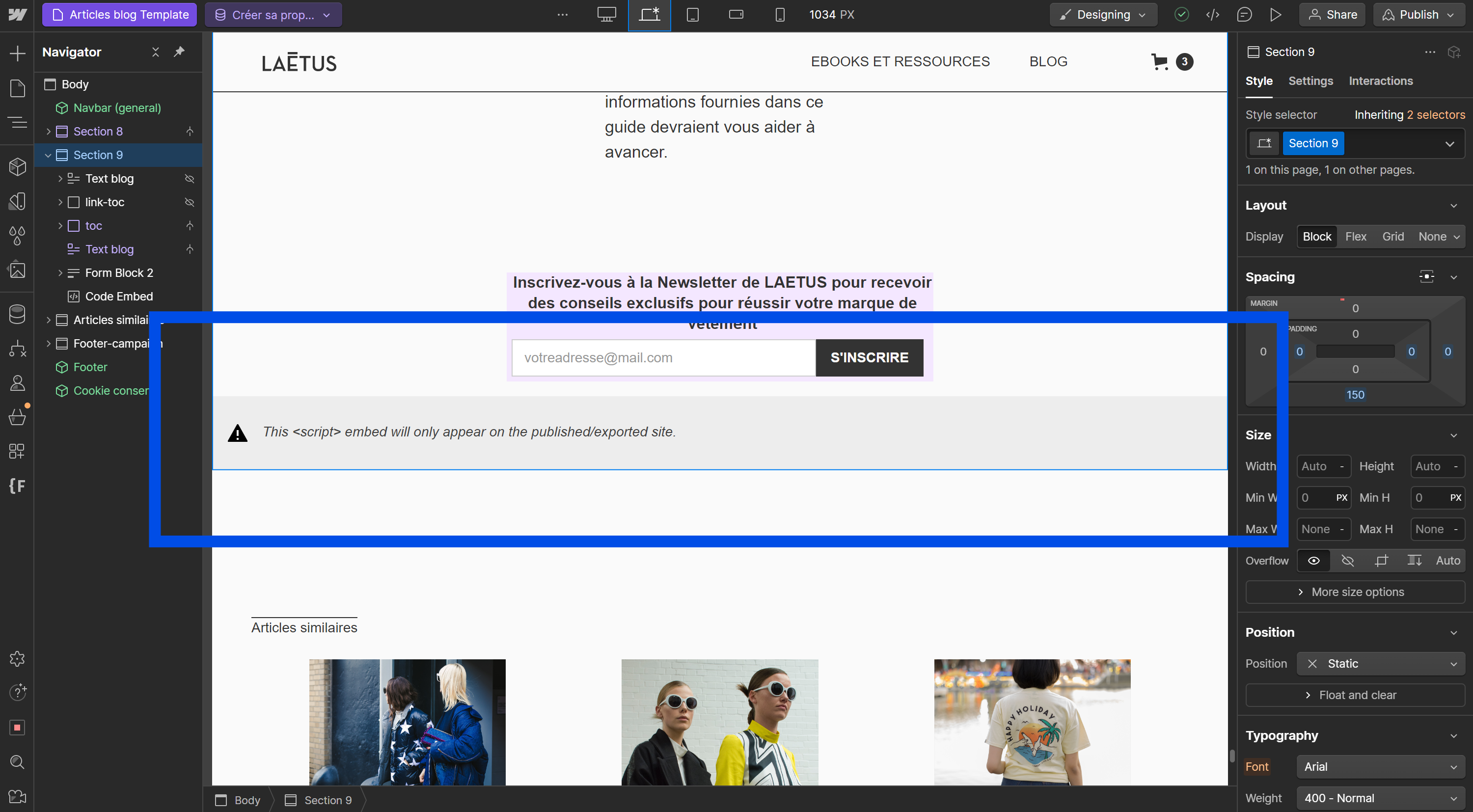Open the code export icon in top bar
Viewport: 1473px width, 812px height.
[x=1212, y=15]
